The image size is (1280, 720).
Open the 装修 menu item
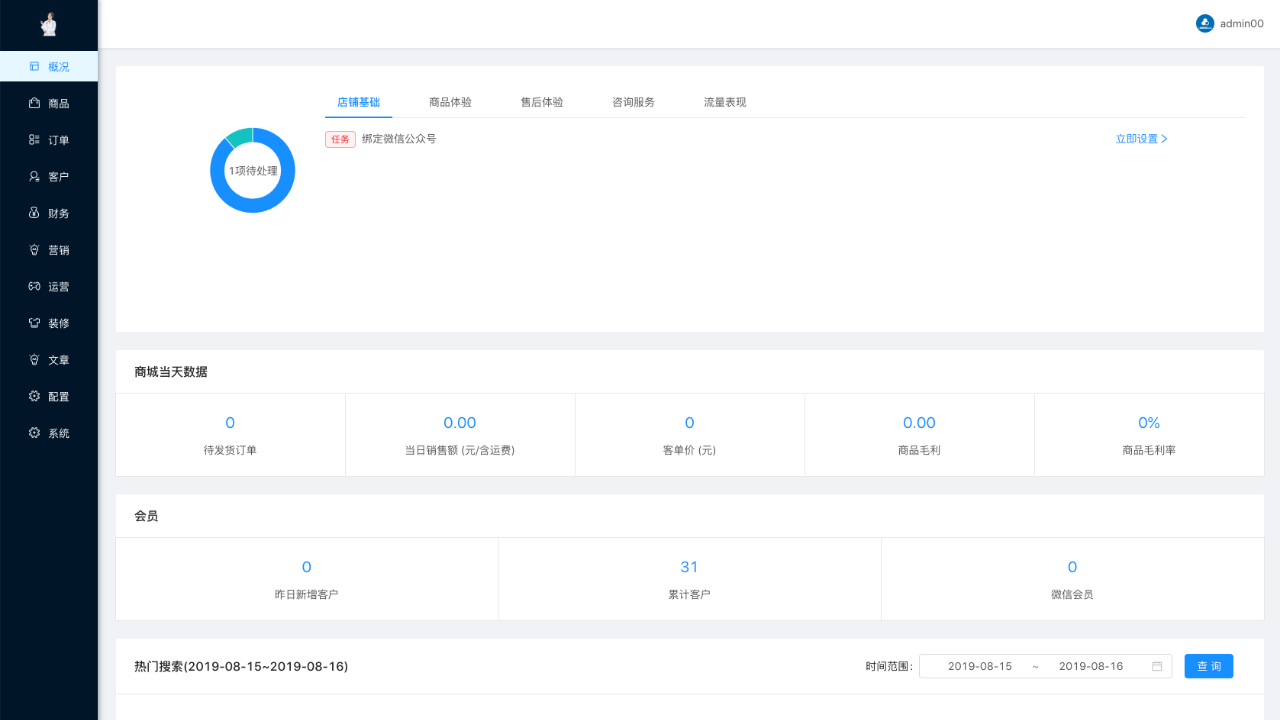tap(49, 323)
